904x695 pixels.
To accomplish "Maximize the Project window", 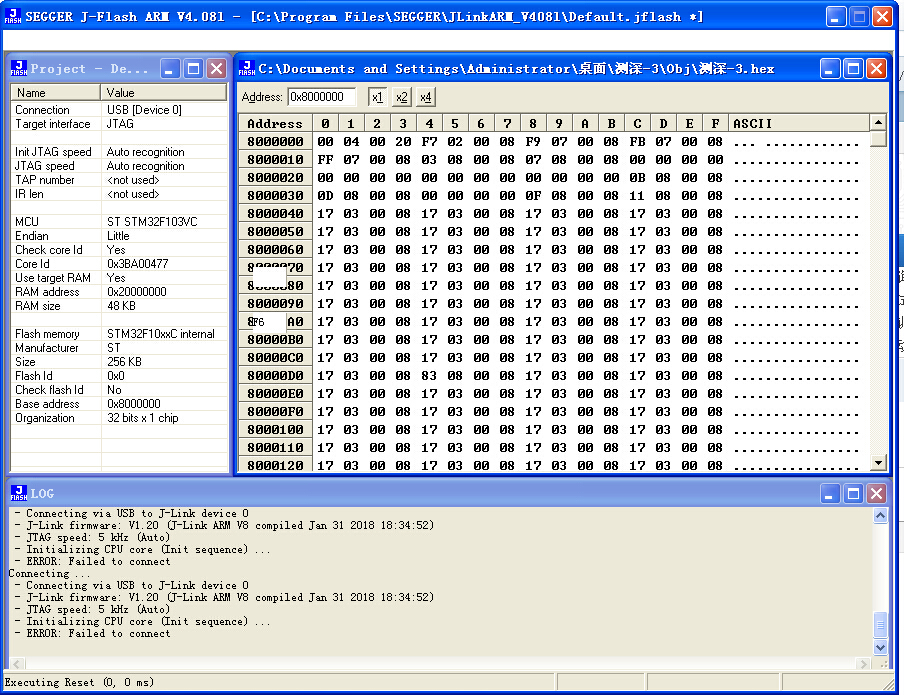I will 193,69.
